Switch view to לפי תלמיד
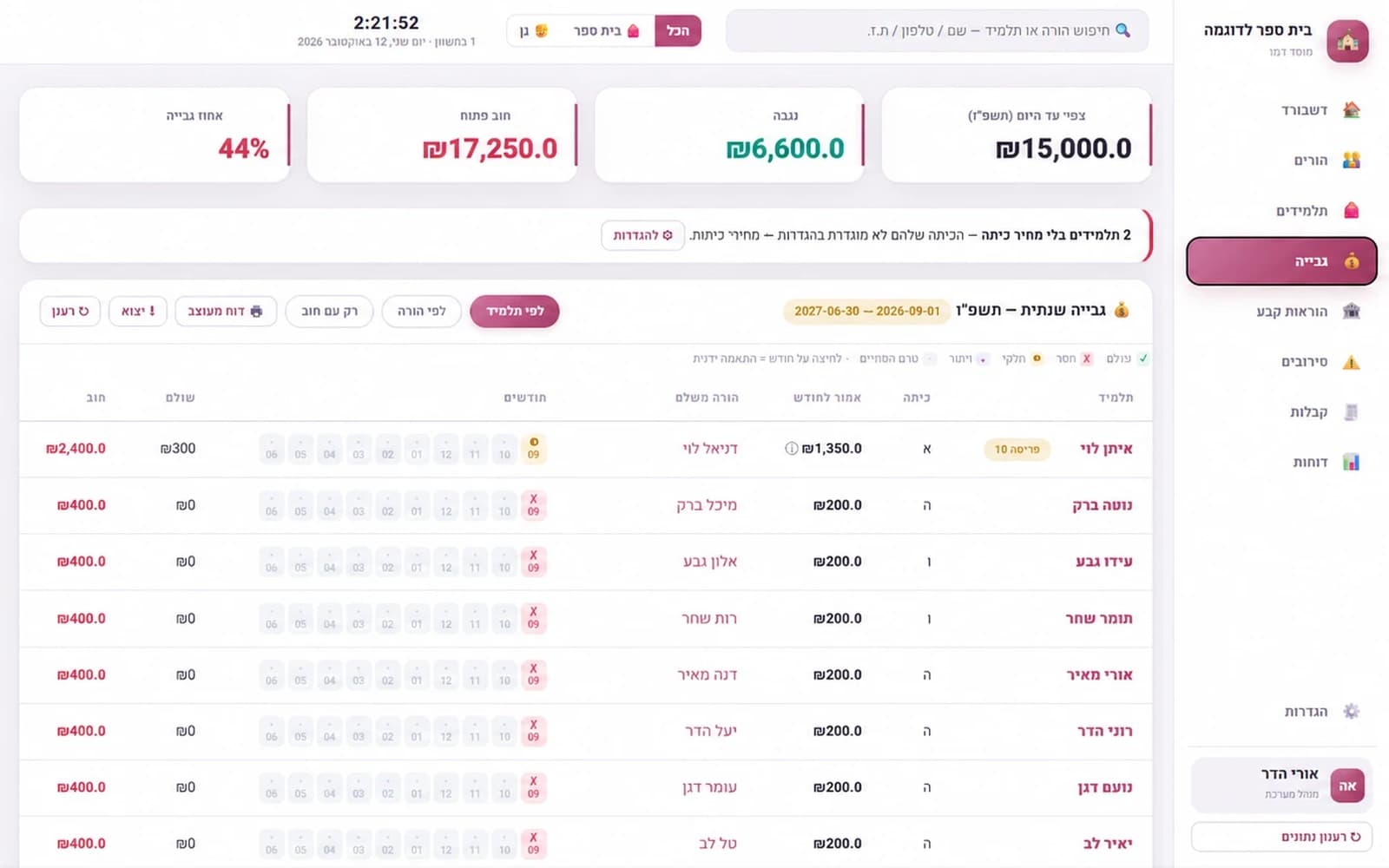The height and width of the screenshot is (868, 1389). click(515, 312)
